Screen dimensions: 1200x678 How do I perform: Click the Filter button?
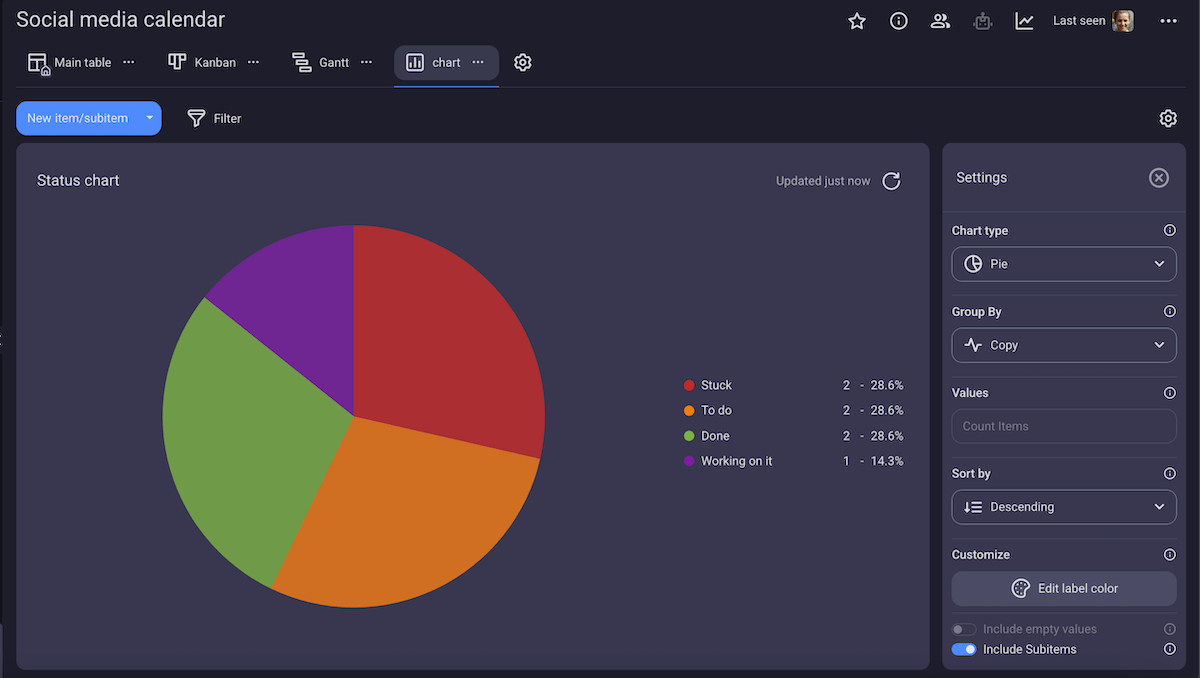214,118
